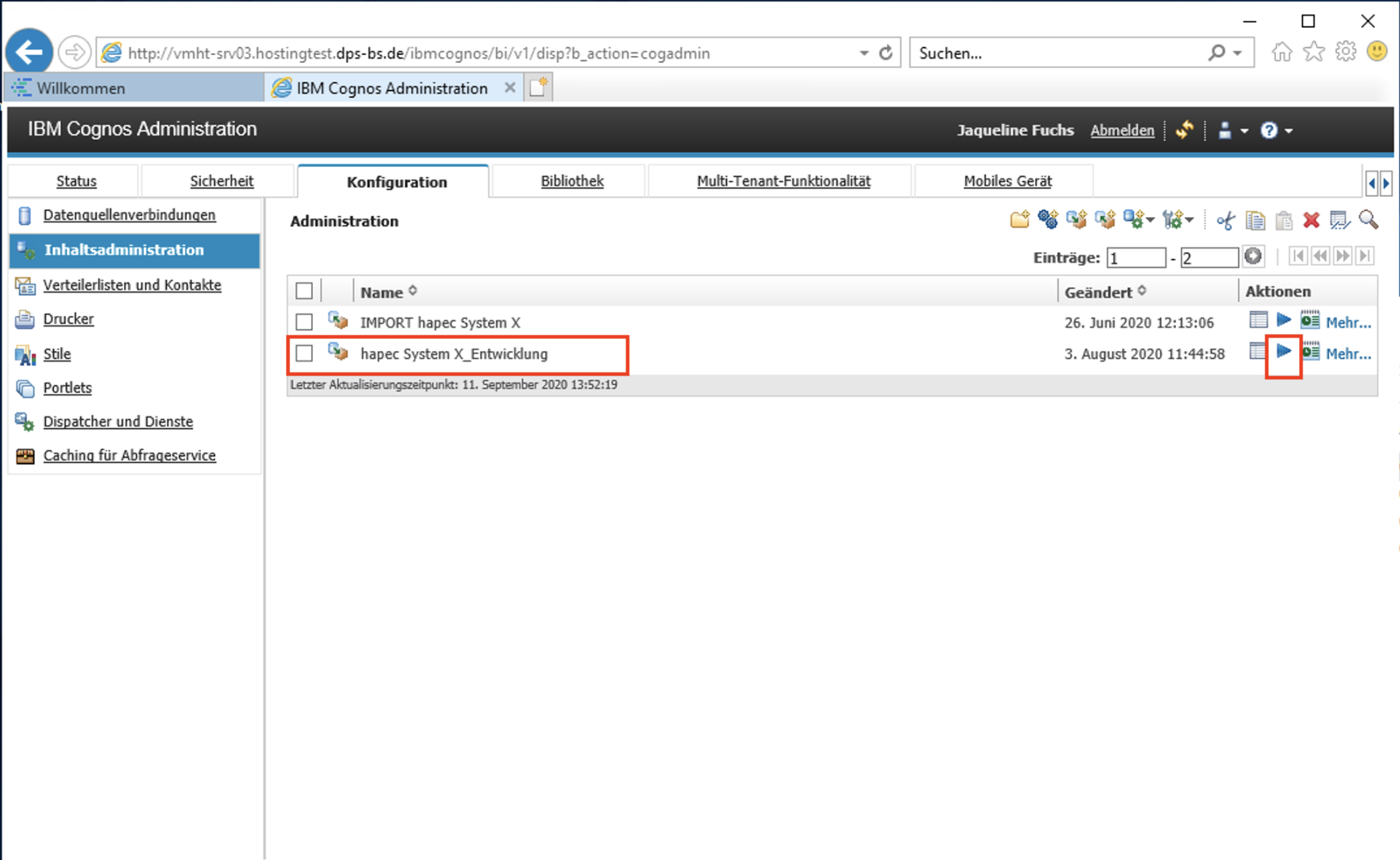Run hapec System X_Entwicklung with play icon
Viewport: 1400px width, 860px height.
[x=1283, y=352]
